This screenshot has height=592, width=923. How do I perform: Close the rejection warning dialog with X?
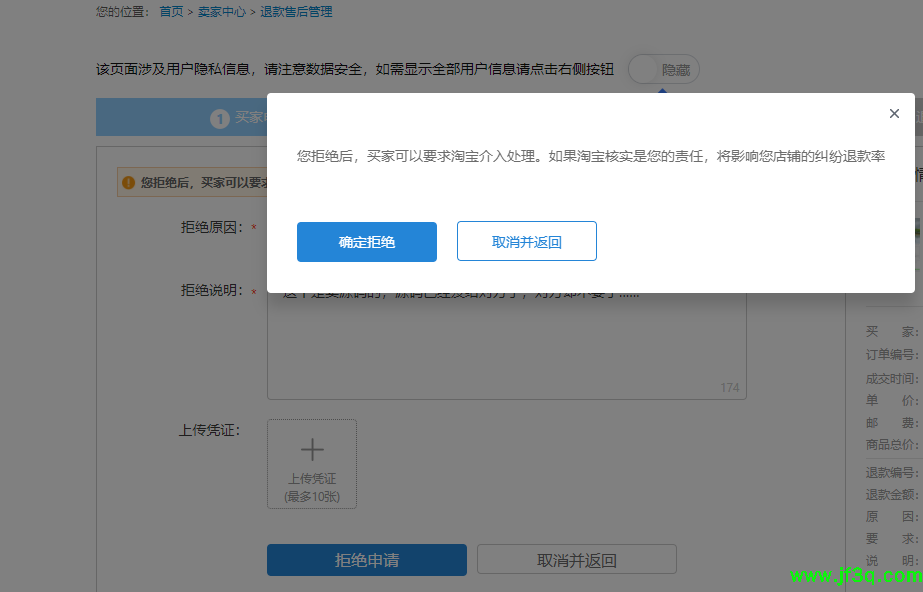[894, 114]
